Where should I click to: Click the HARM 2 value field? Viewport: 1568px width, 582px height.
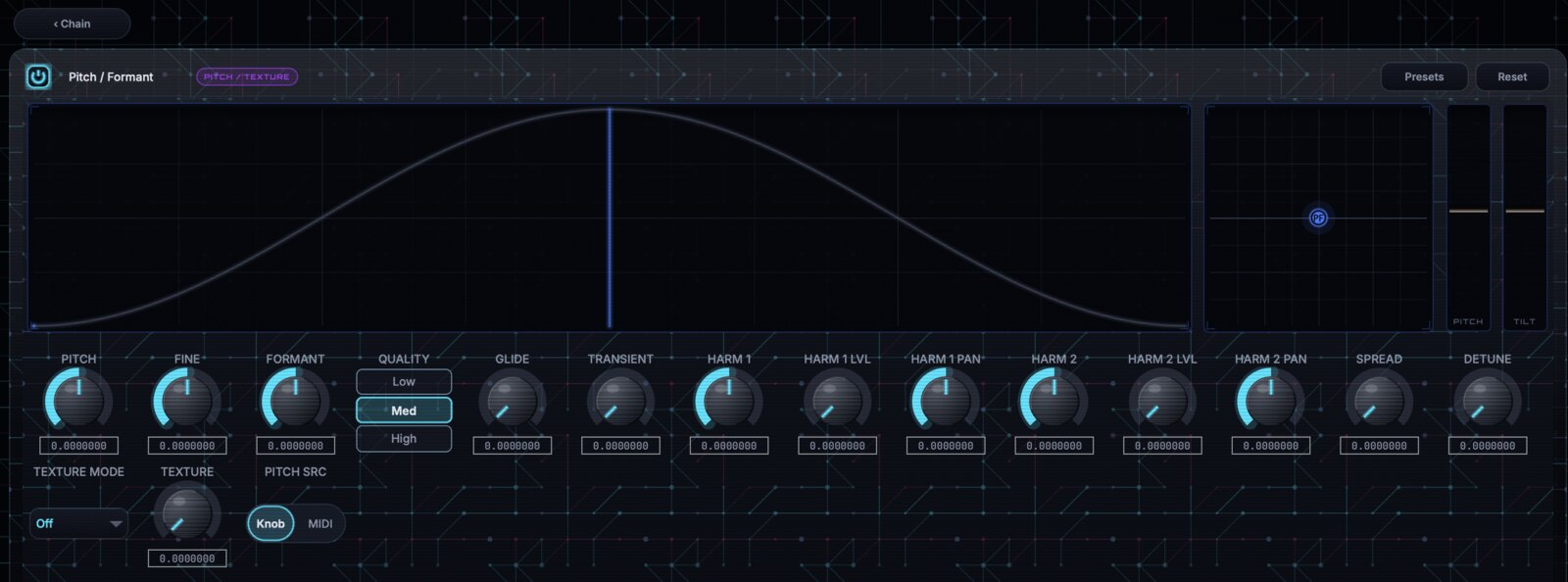[x=1054, y=446]
